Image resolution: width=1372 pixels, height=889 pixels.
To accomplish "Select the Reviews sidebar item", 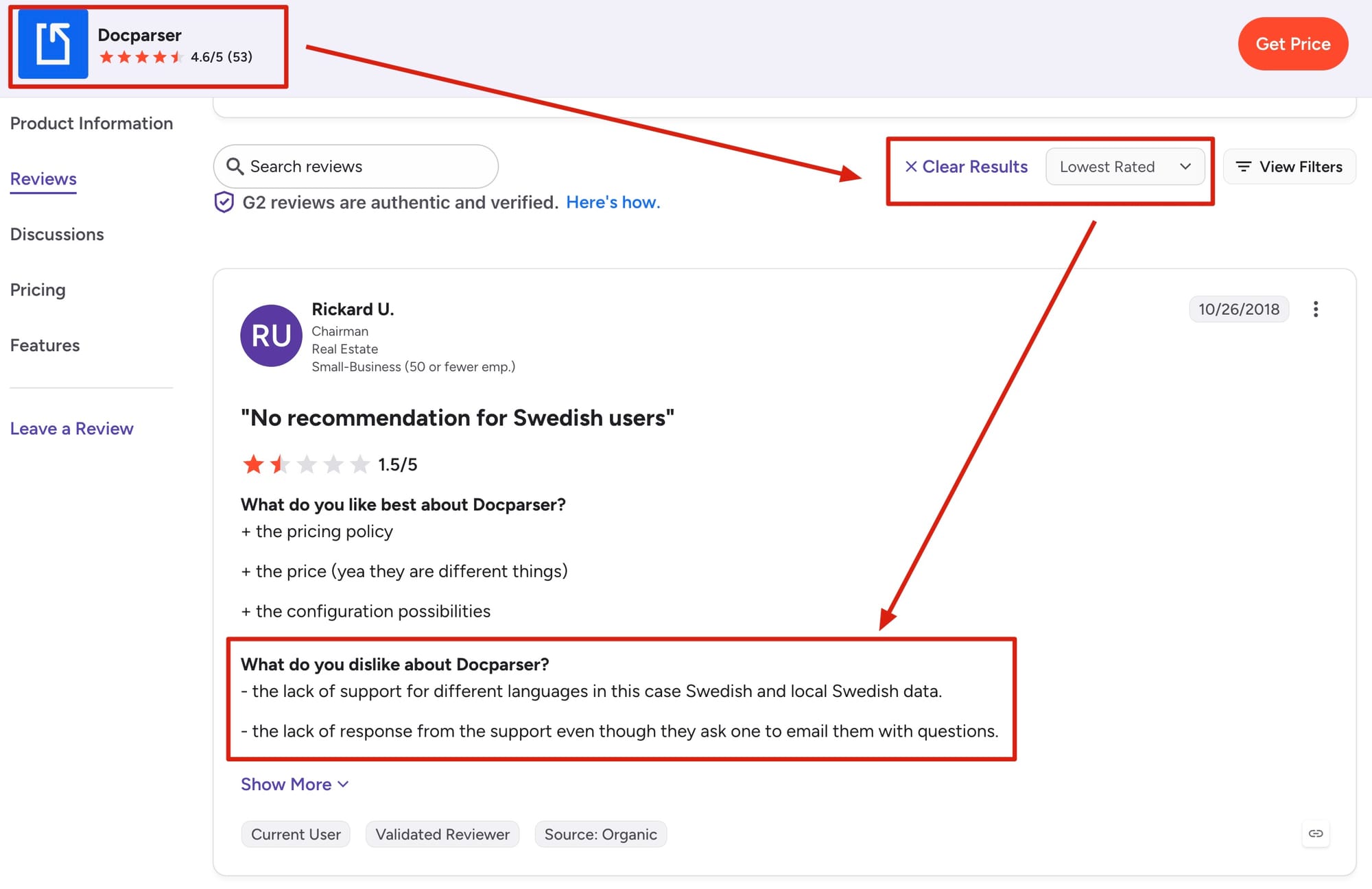I will point(43,179).
